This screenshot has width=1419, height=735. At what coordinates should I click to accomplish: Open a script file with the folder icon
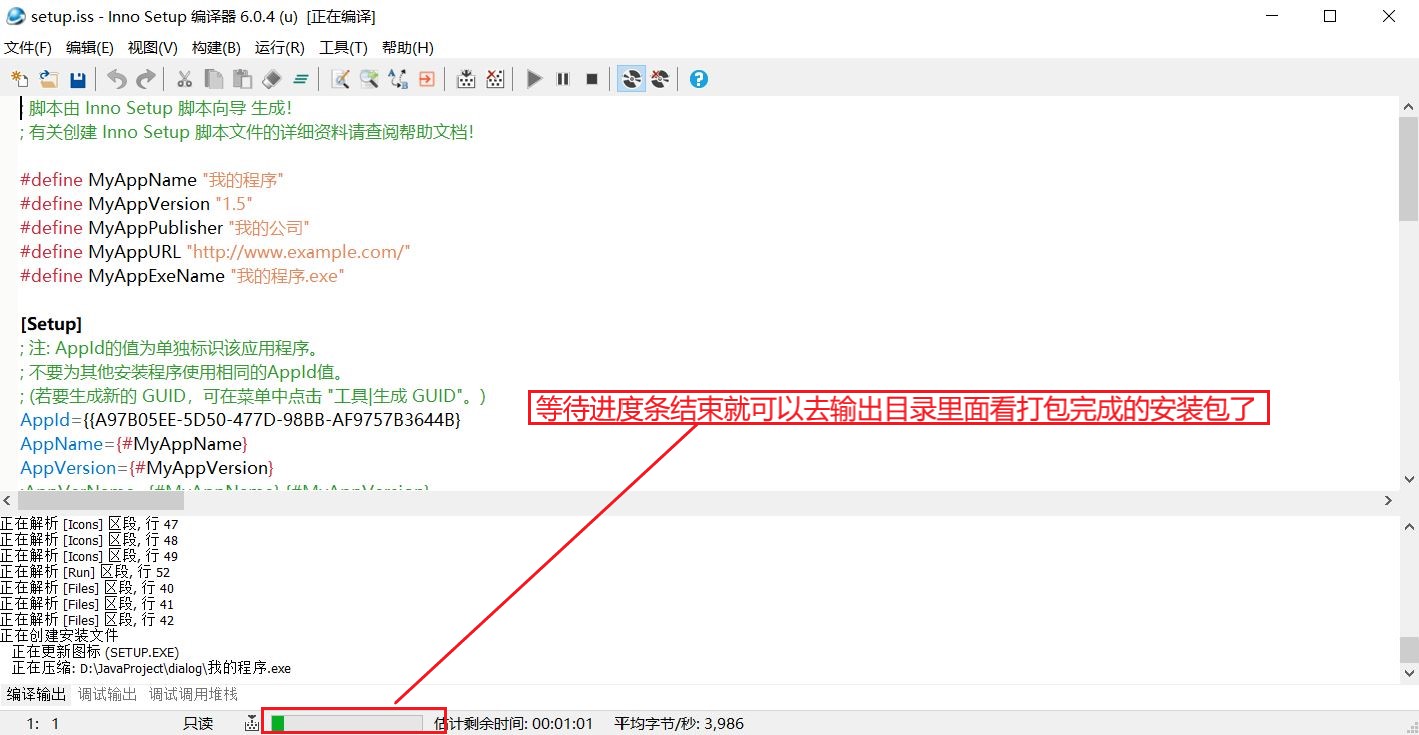coord(49,79)
